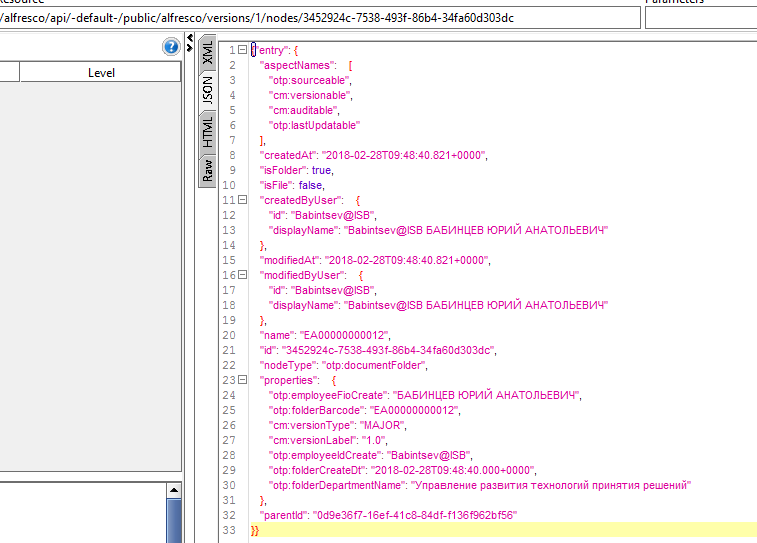757x543 pixels.
Task: Click the "aspectNames" key on line 2
Action: [297, 65]
